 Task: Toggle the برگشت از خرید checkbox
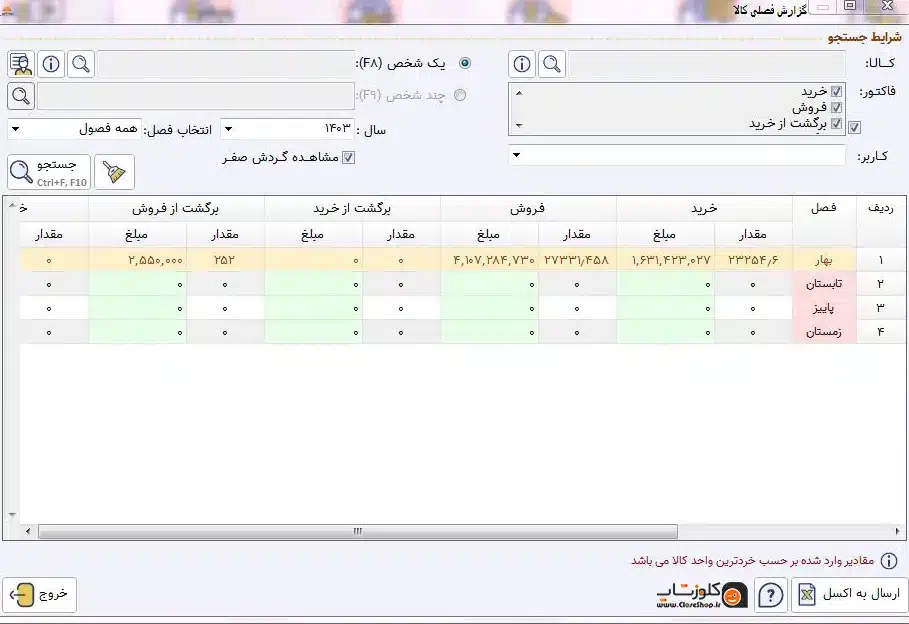click(836, 123)
